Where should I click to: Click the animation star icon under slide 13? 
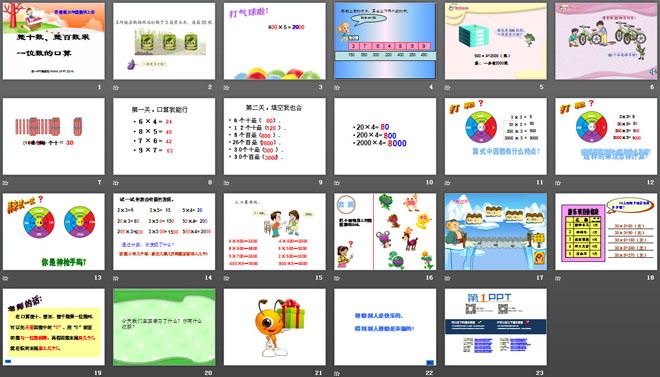point(5,278)
